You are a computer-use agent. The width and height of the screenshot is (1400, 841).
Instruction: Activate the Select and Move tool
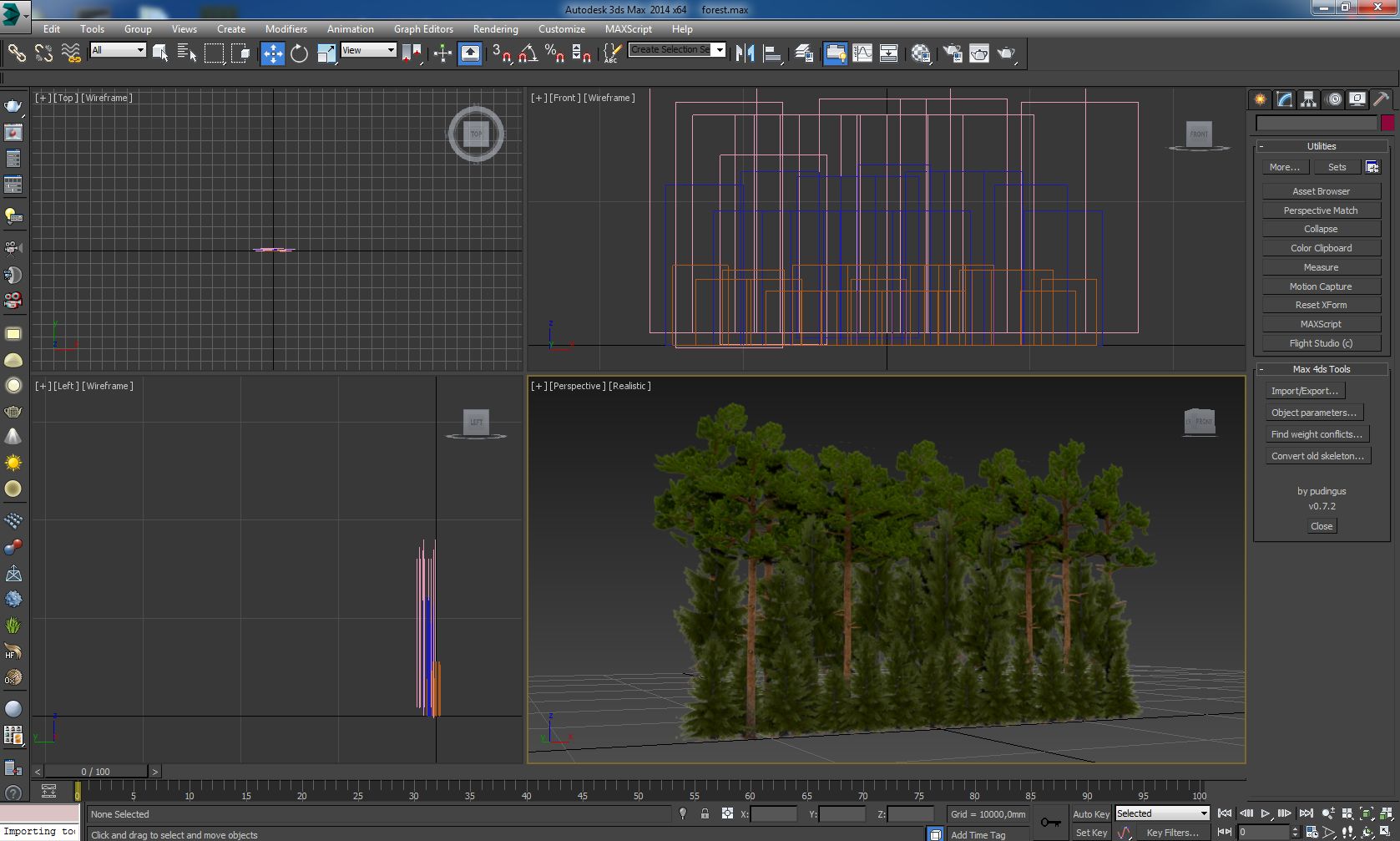(272, 54)
